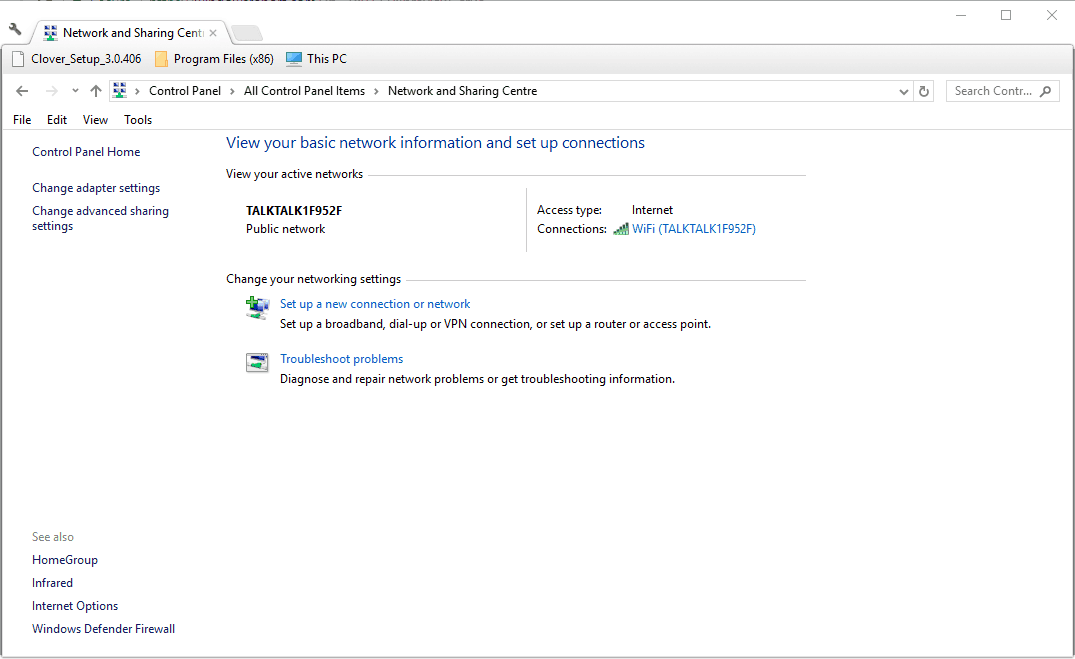Open the Program Files (x86) bookmark folder
This screenshot has width=1075, height=659.
coord(214,59)
